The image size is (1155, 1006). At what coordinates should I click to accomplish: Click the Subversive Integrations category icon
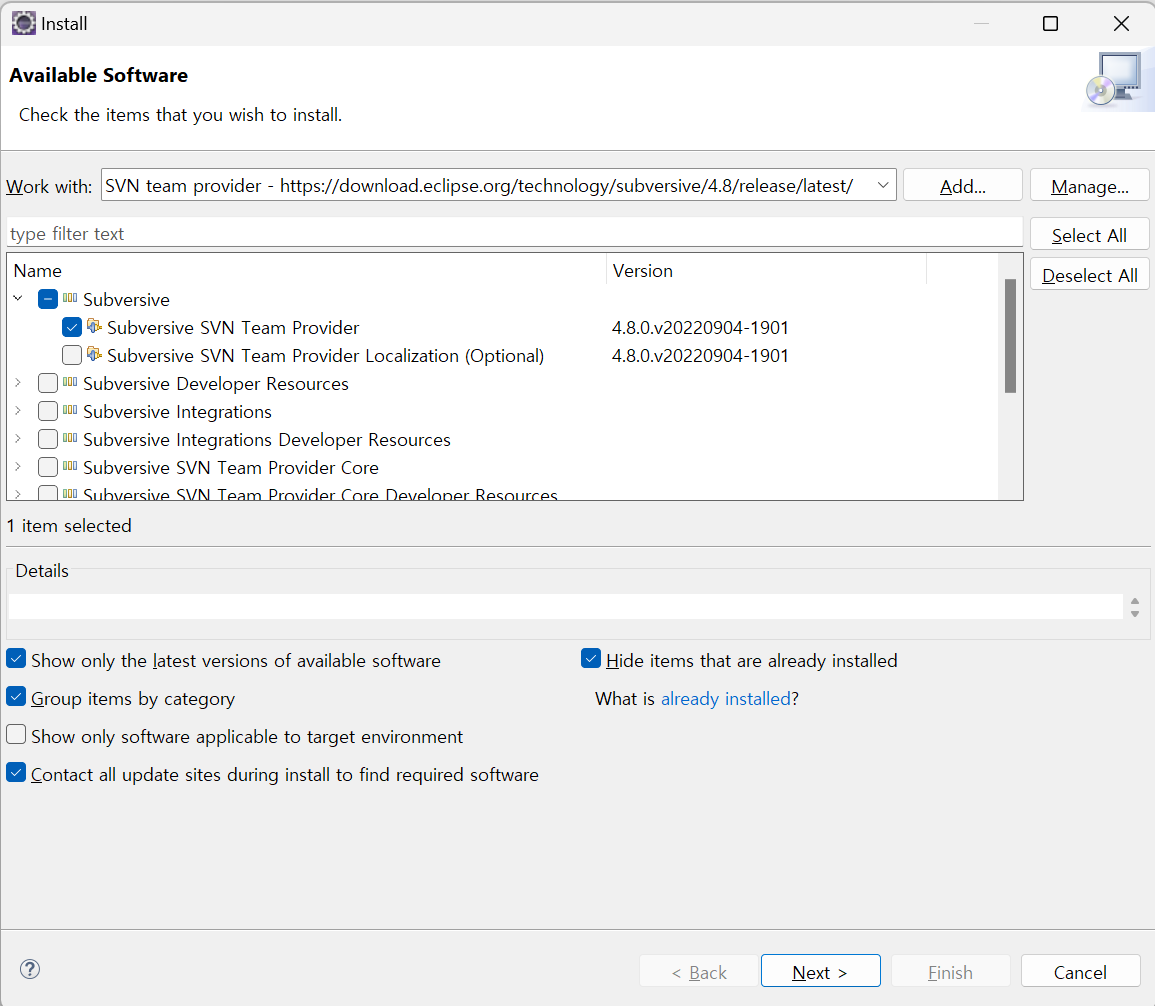(70, 411)
